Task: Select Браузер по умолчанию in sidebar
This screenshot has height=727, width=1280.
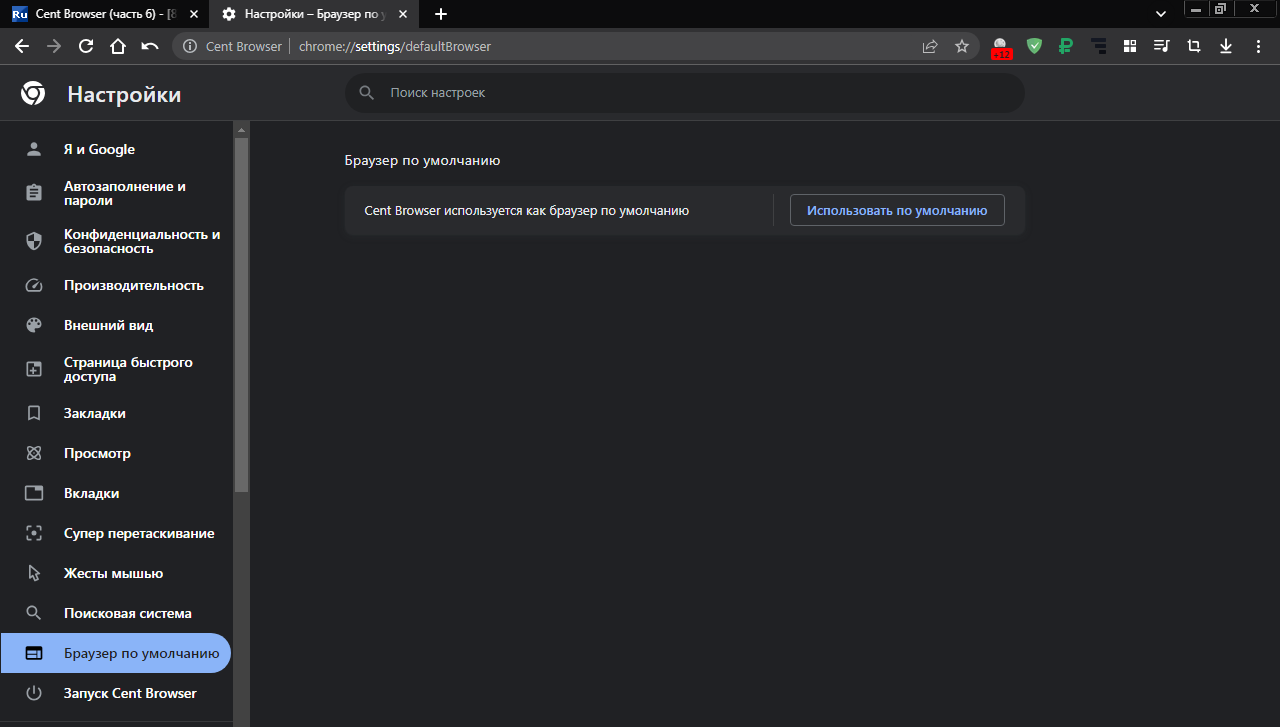Action: point(116,653)
